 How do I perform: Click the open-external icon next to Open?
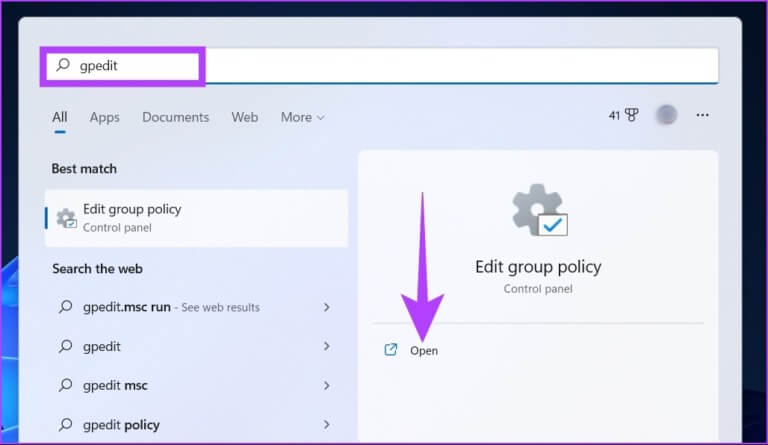click(390, 350)
